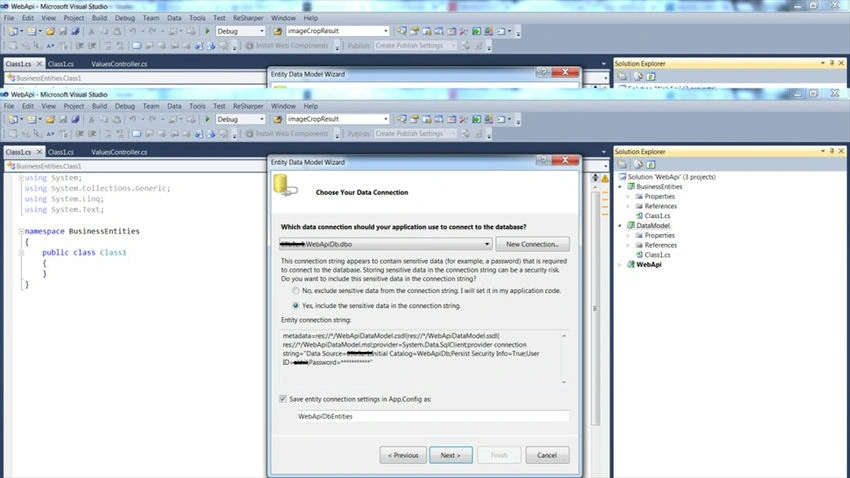Expand References under DataModel project
Viewport: 850px width, 478px height.
pos(629,245)
